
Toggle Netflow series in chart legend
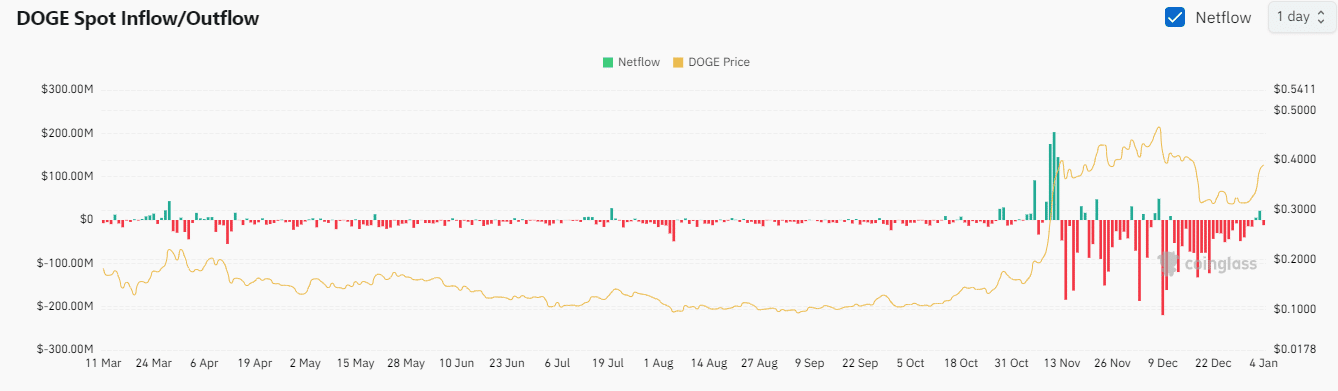[631, 62]
